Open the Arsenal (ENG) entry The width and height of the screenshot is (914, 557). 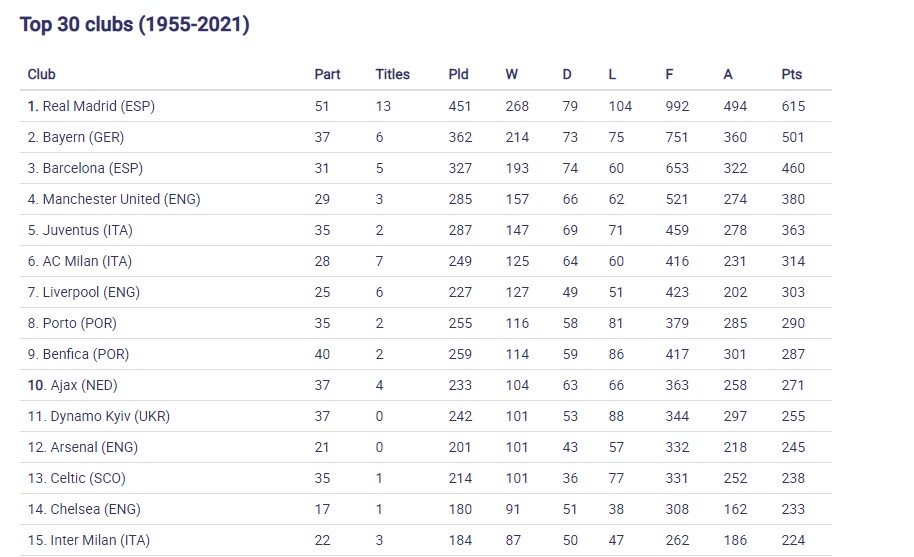[90, 447]
